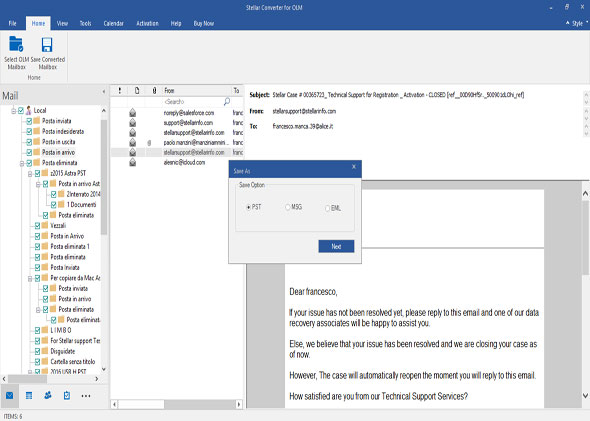Collapse the Posta in arrivo Astra subfolder node
Screen dimensions: 590x421
pos(38,184)
